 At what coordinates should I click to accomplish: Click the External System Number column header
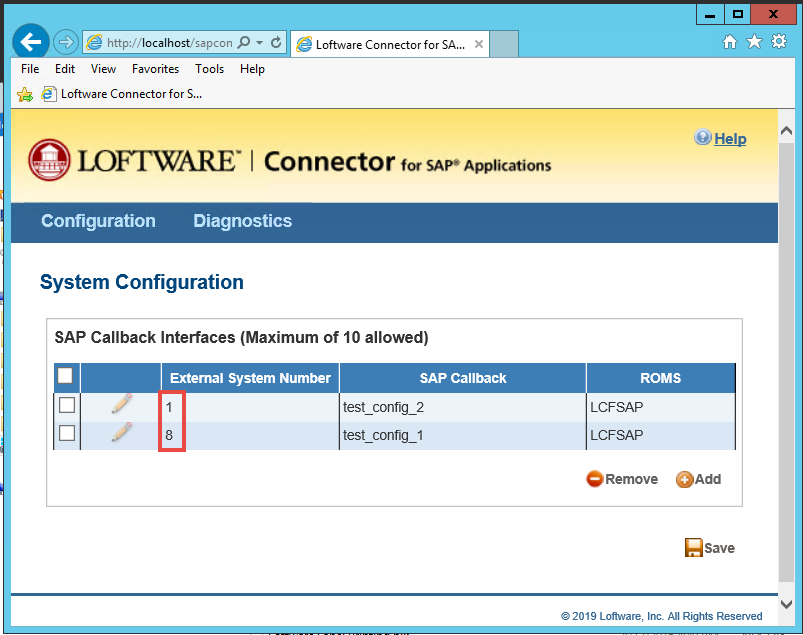click(250, 378)
